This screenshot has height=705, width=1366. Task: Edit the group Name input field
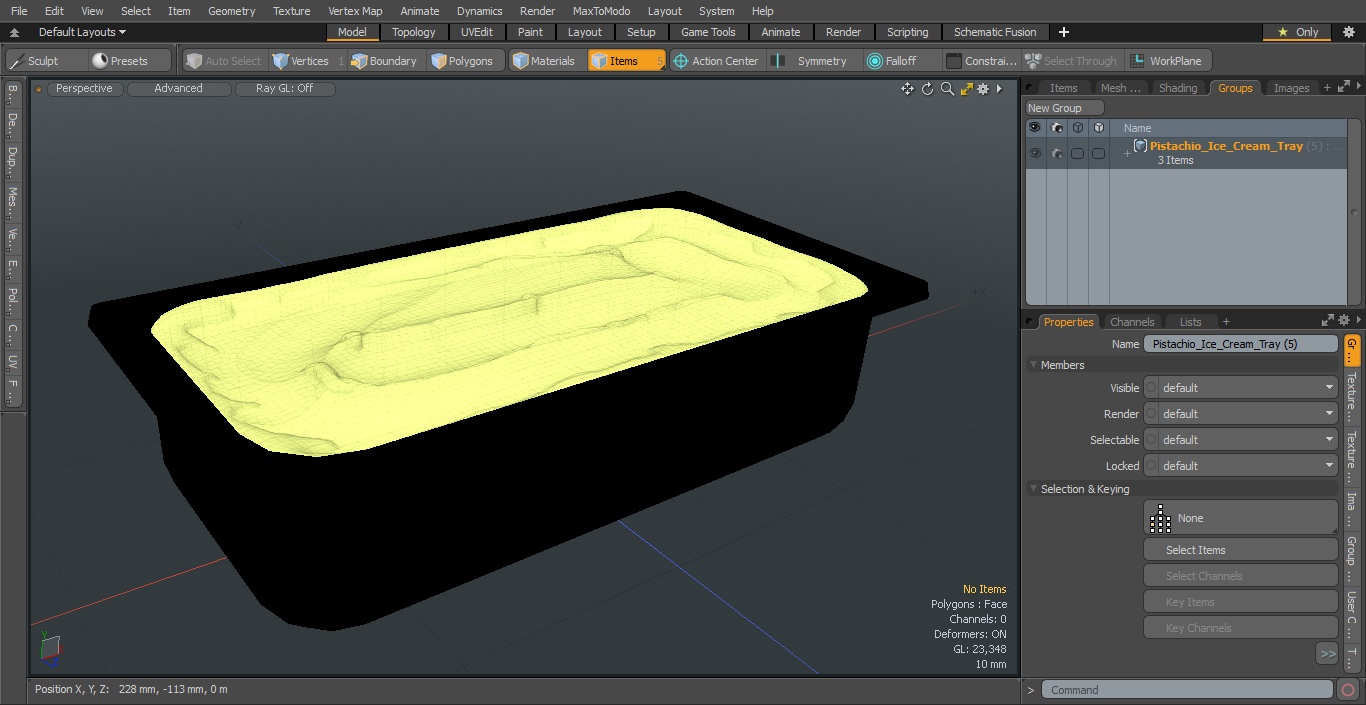1241,344
